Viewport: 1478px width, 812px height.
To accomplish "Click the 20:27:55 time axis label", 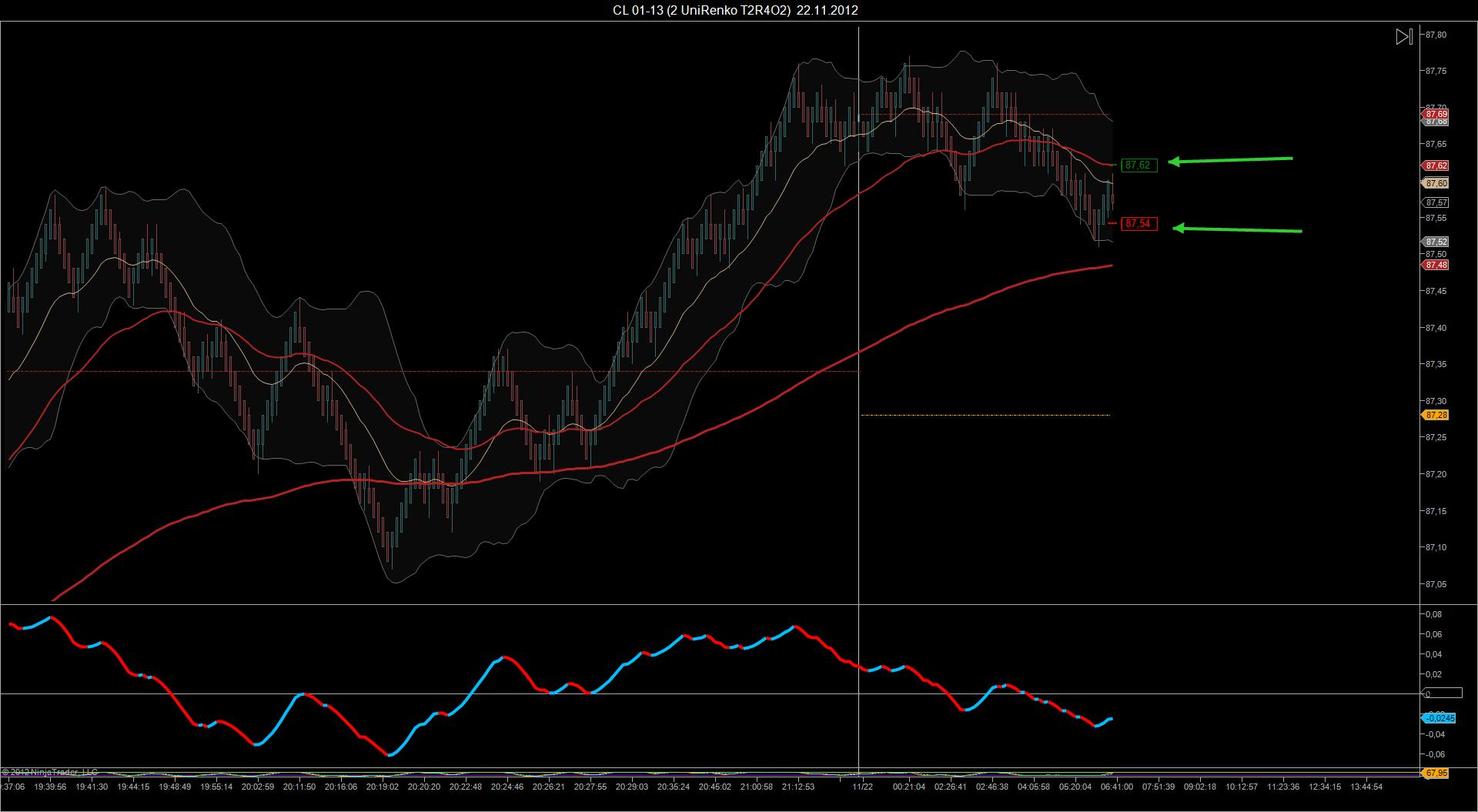I will [590, 787].
